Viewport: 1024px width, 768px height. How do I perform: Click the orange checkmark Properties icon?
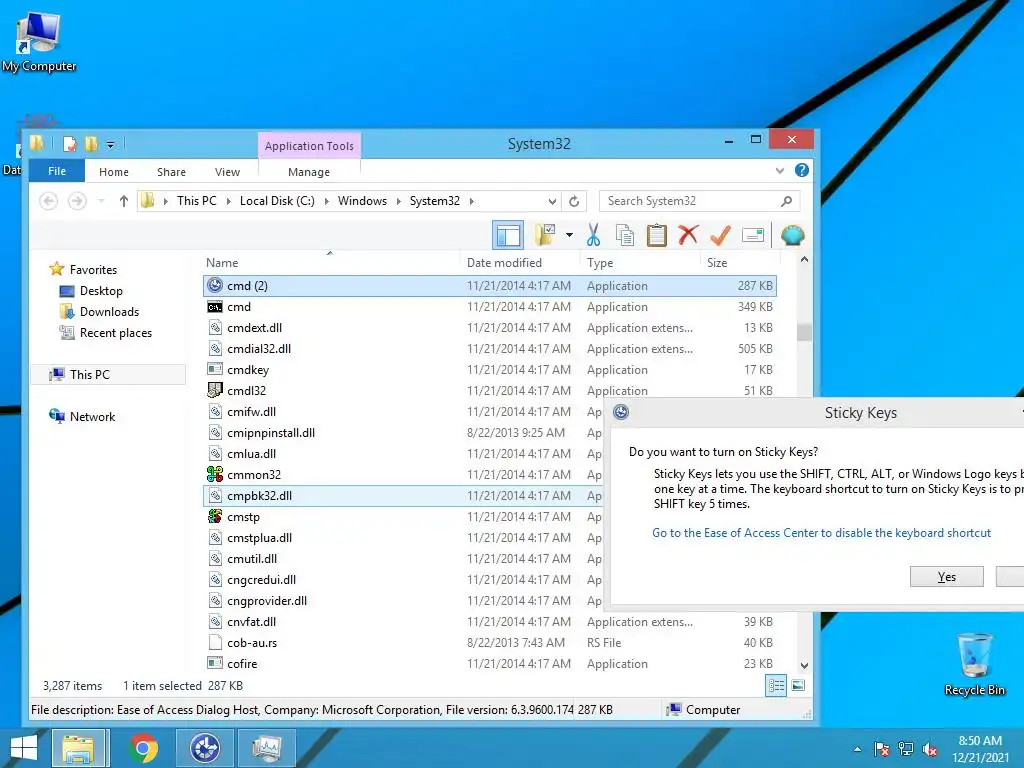pos(720,235)
